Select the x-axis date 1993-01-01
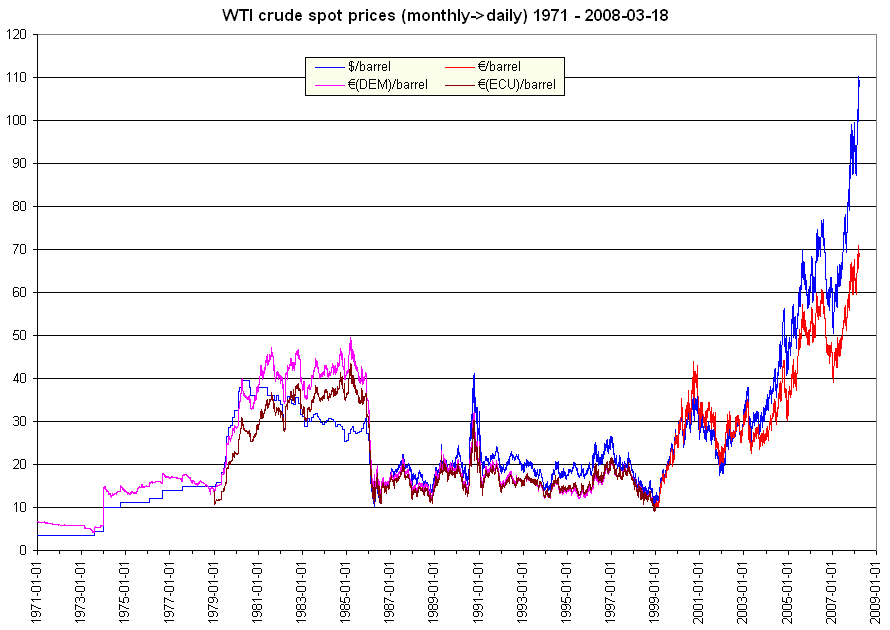Viewport: 890px width, 630px height. [523, 591]
